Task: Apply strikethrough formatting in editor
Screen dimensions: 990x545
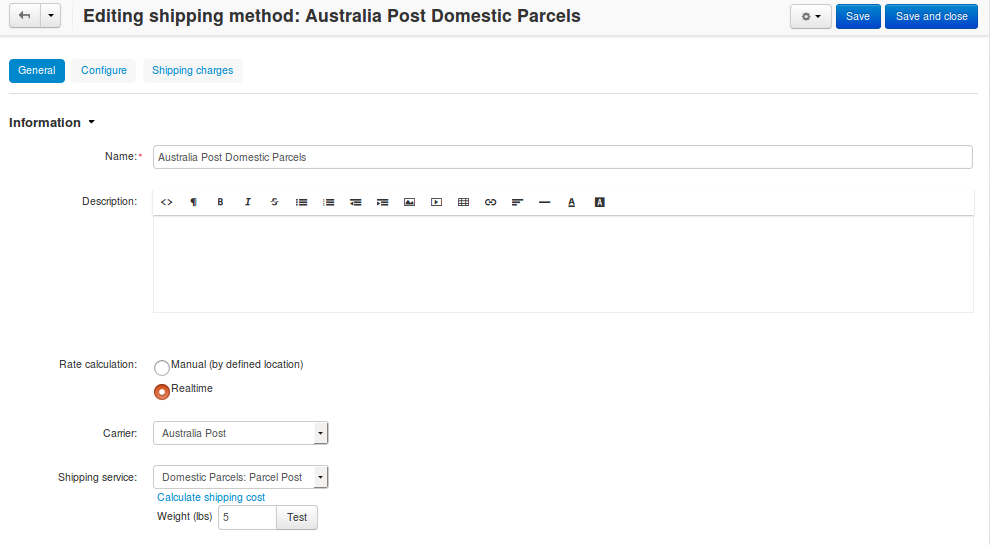Action: [x=275, y=202]
